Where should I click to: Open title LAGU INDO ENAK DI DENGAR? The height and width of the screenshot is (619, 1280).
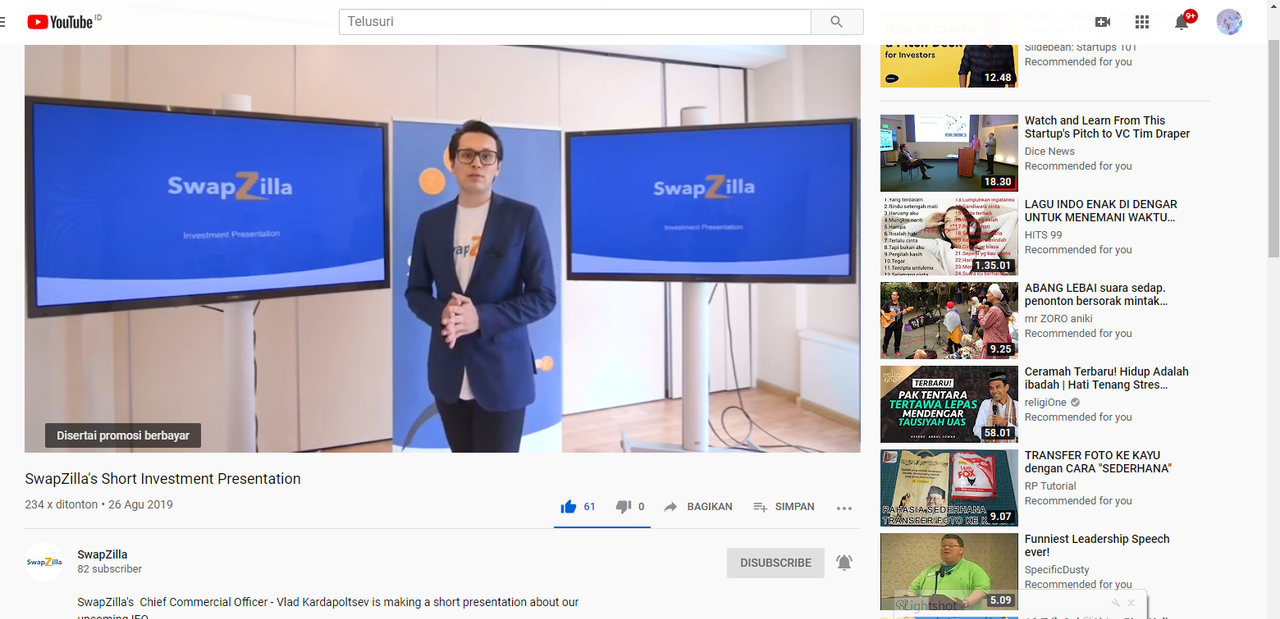[x=1101, y=211]
